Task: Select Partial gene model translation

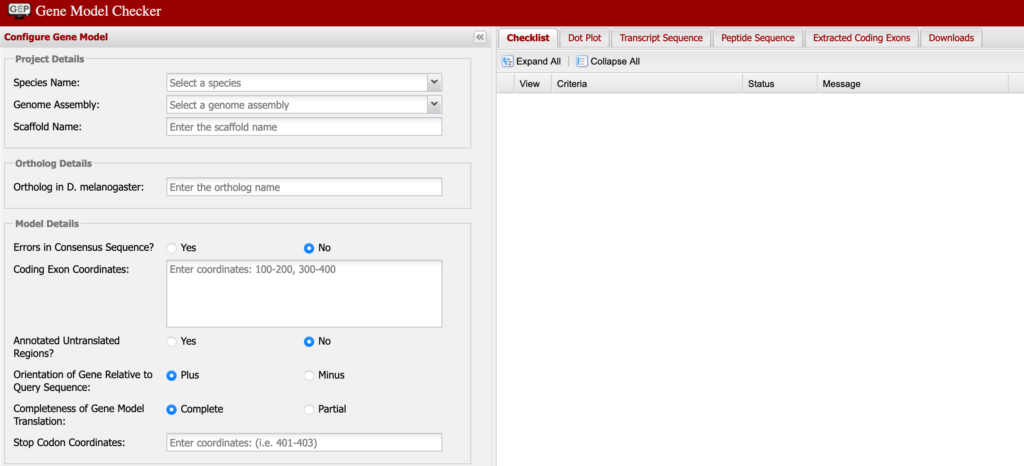Action: pos(309,409)
